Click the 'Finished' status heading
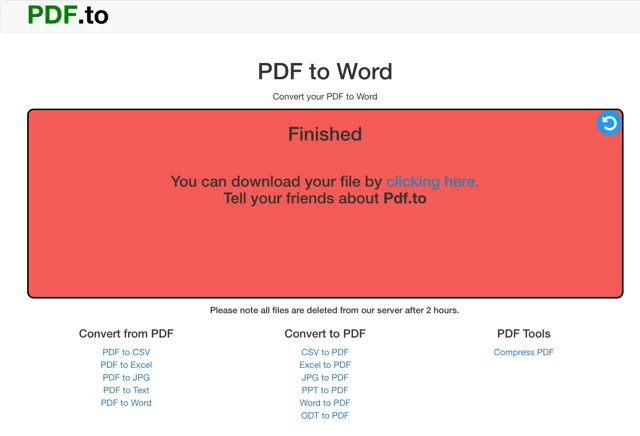 (325, 134)
